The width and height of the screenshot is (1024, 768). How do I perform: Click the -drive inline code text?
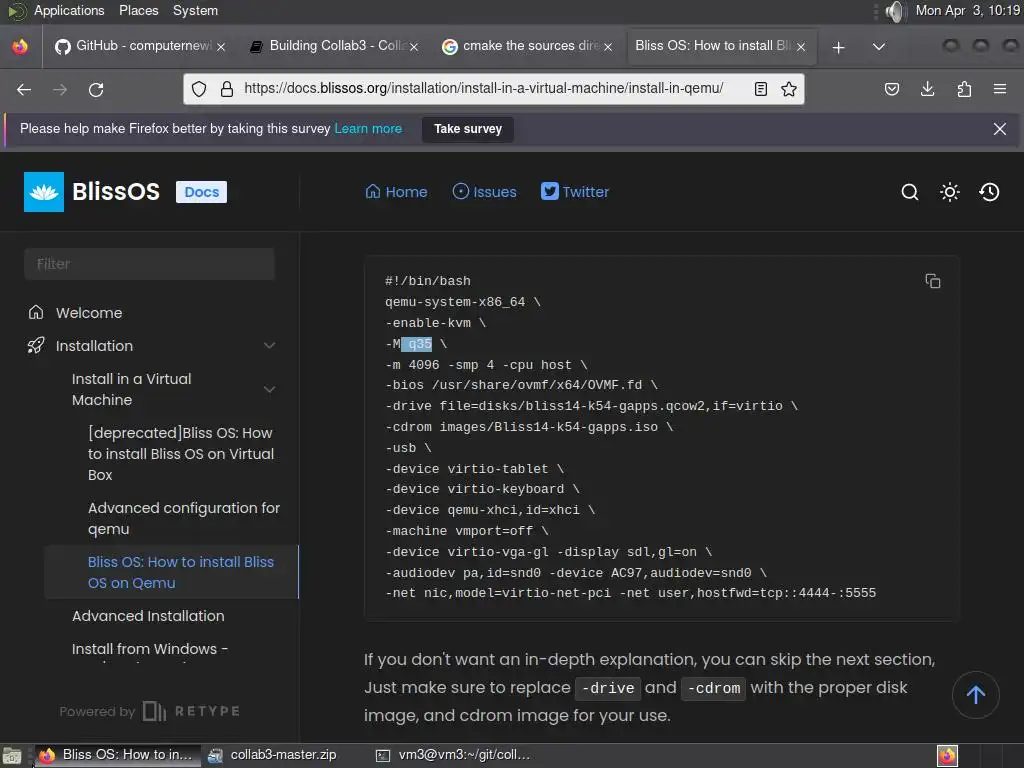coord(608,688)
